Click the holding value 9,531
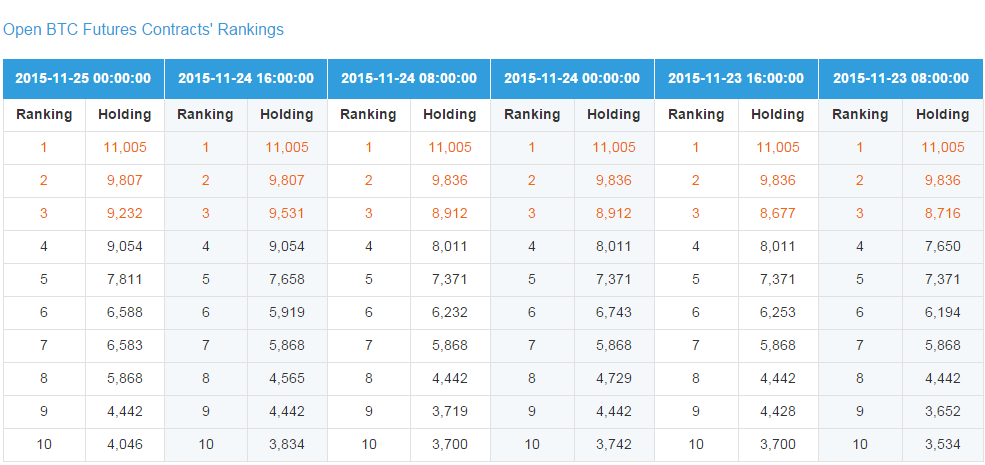 point(286,214)
